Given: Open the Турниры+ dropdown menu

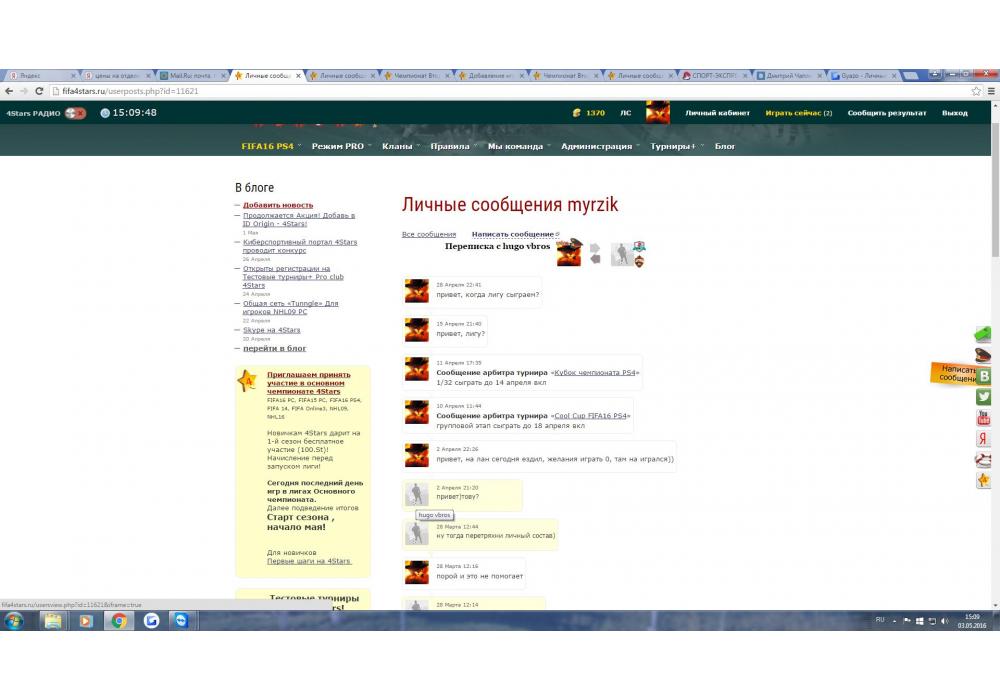Looking at the screenshot, I should (673, 146).
